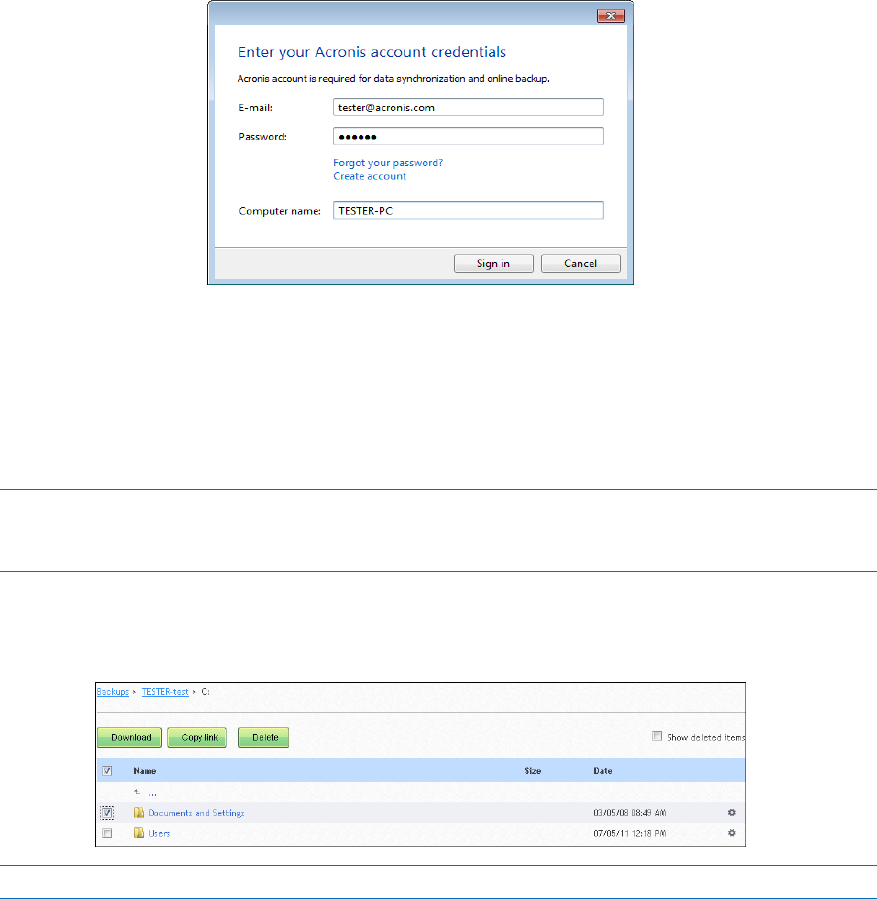Check the Users folder checkbox
Viewport: 877px width, 899px height.
pos(107,833)
